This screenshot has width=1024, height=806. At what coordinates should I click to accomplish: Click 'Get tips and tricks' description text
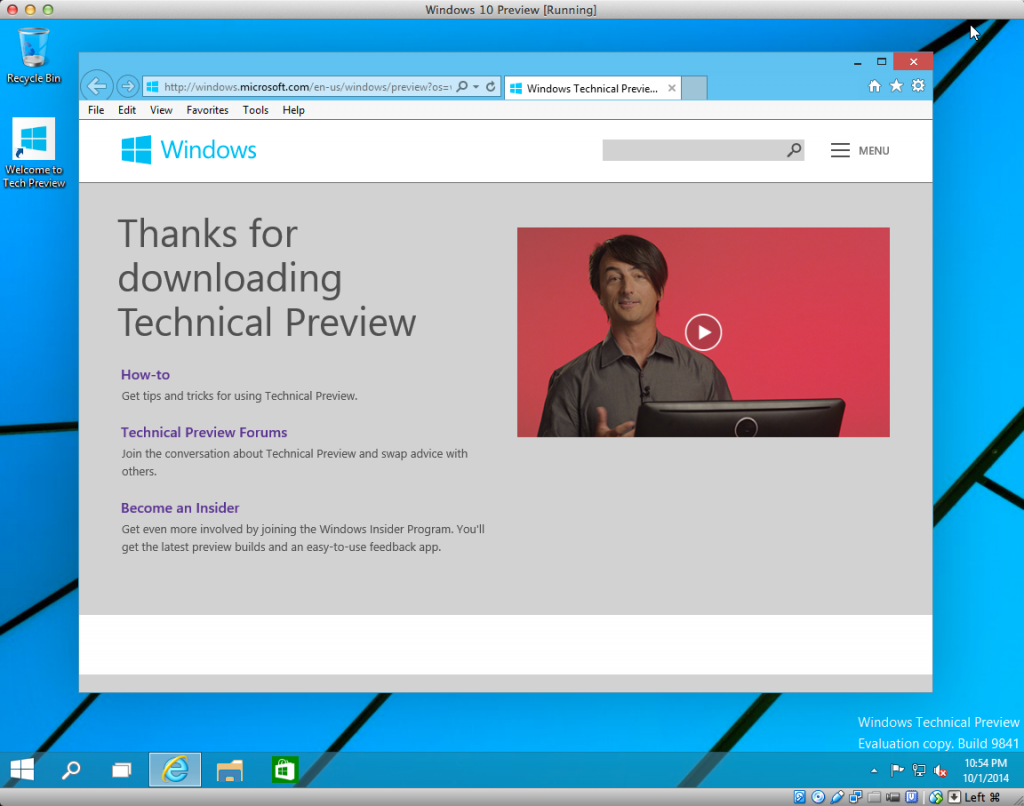pyautogui.click(x=239, y=396)
